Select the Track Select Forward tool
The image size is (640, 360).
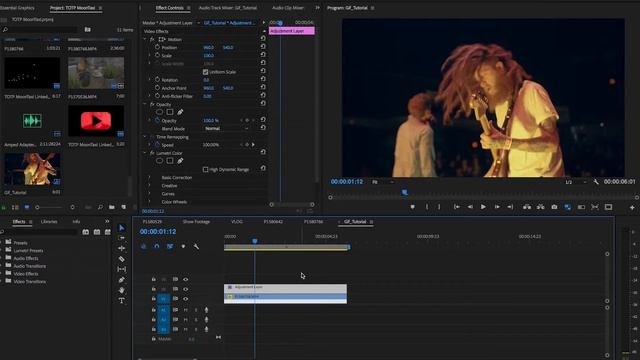pos(122,238)
